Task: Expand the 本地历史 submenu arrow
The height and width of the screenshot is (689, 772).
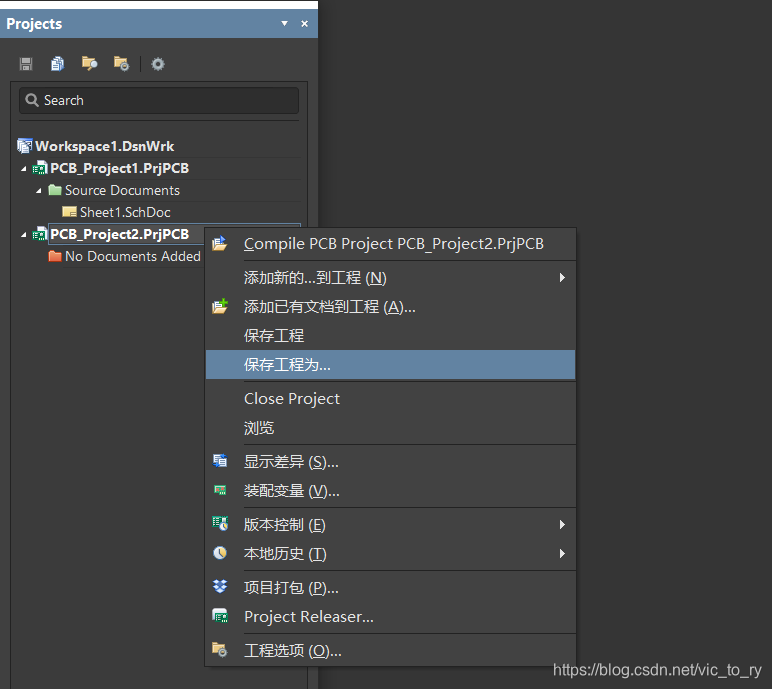Action: [562, 554]
